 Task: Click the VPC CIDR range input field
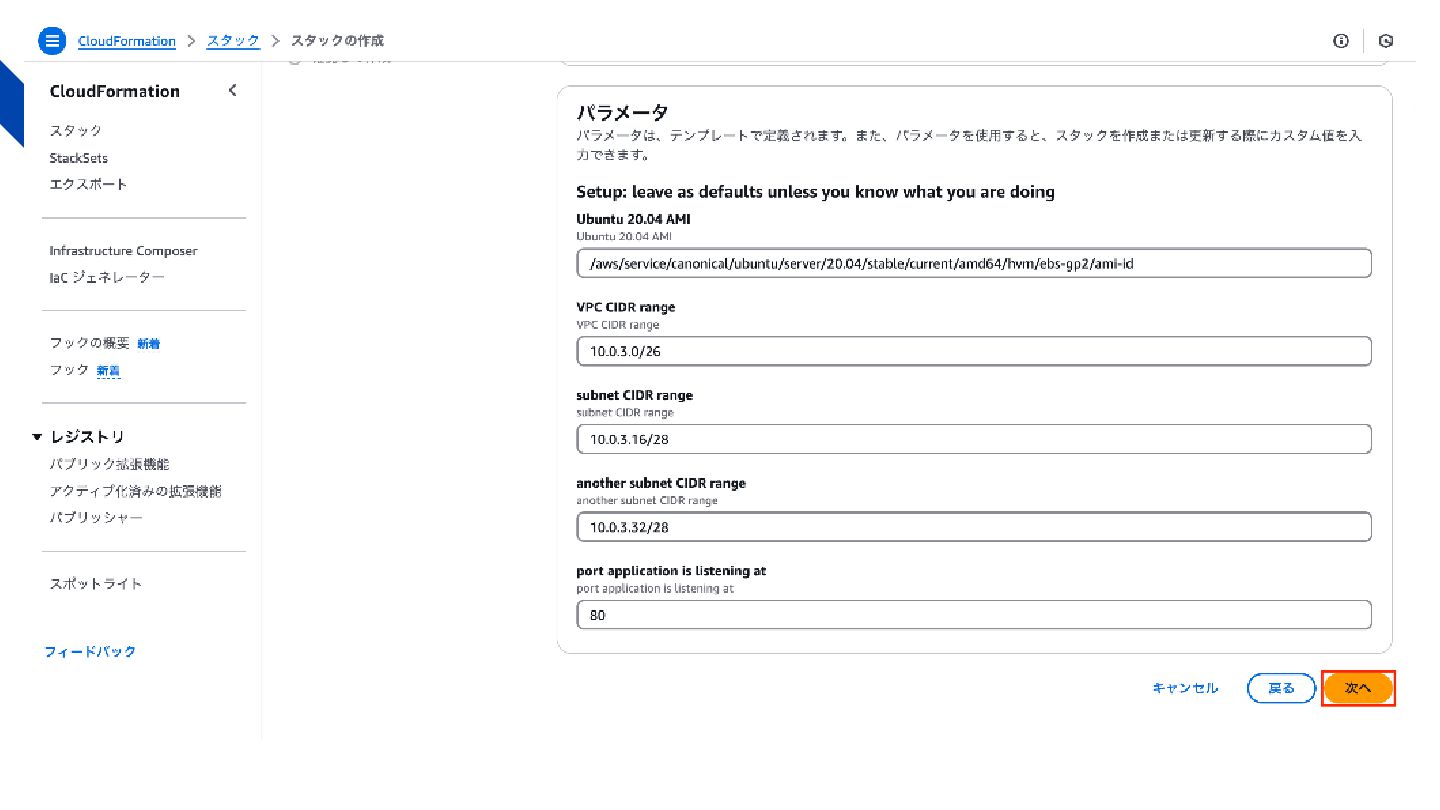coord(974,351)
